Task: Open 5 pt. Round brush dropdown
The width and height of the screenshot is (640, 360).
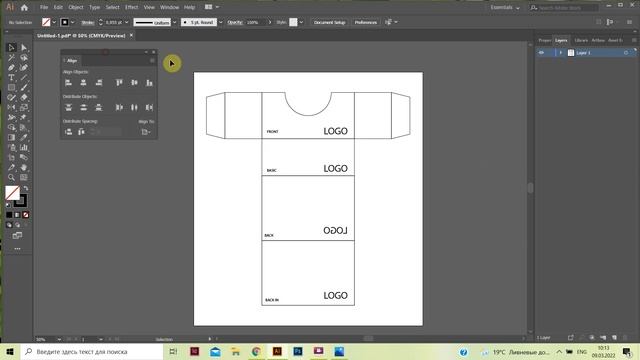Action: pos(221,22)
